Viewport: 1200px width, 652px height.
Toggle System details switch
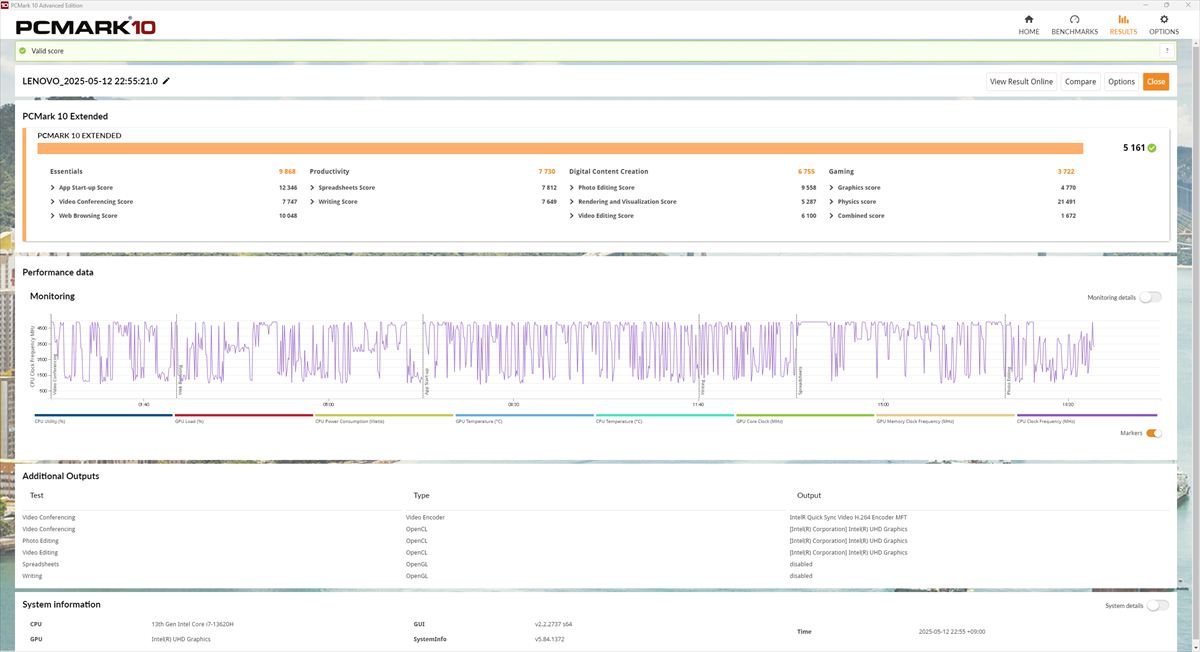click(1157, 605)
